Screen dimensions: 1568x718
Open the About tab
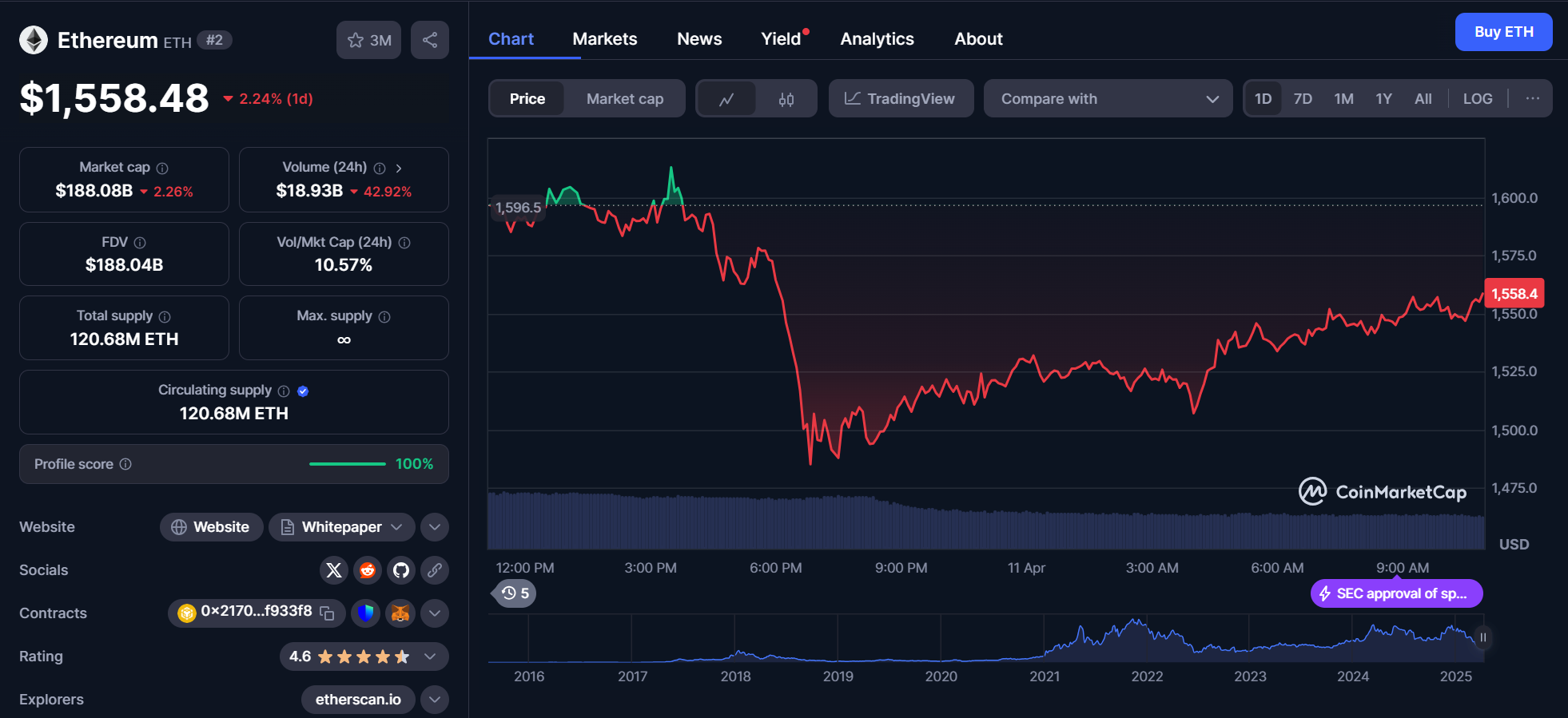click(978, 39)
